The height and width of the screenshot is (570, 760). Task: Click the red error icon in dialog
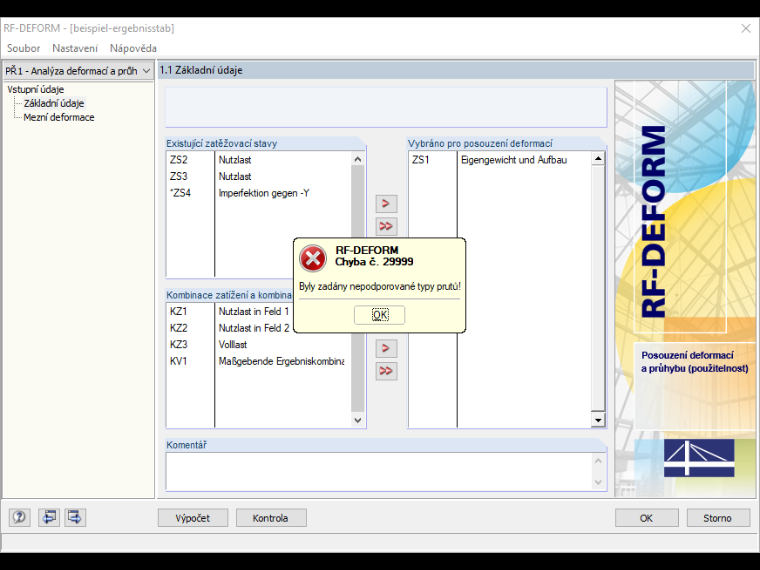(x=313, y=258)
